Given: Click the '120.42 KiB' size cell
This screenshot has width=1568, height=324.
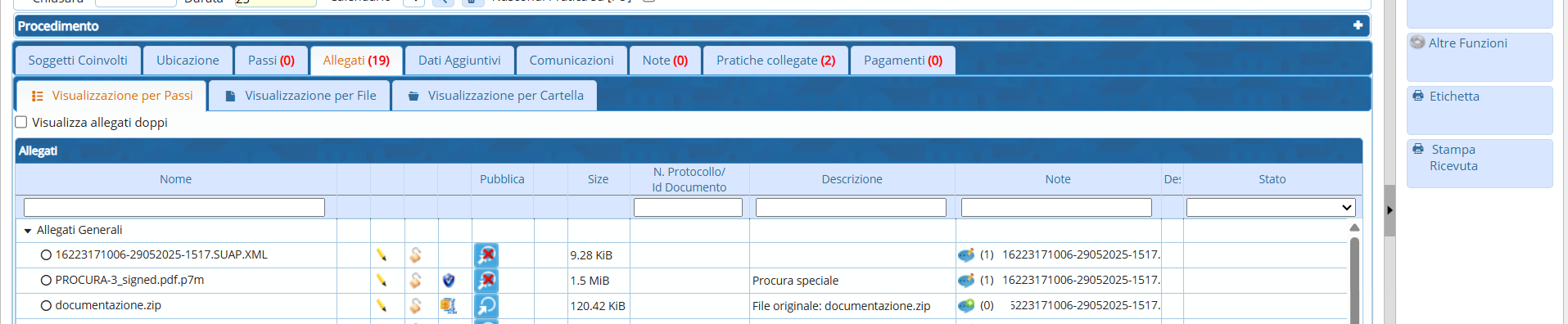Looking at the screenshot, I should pos(598,306).
